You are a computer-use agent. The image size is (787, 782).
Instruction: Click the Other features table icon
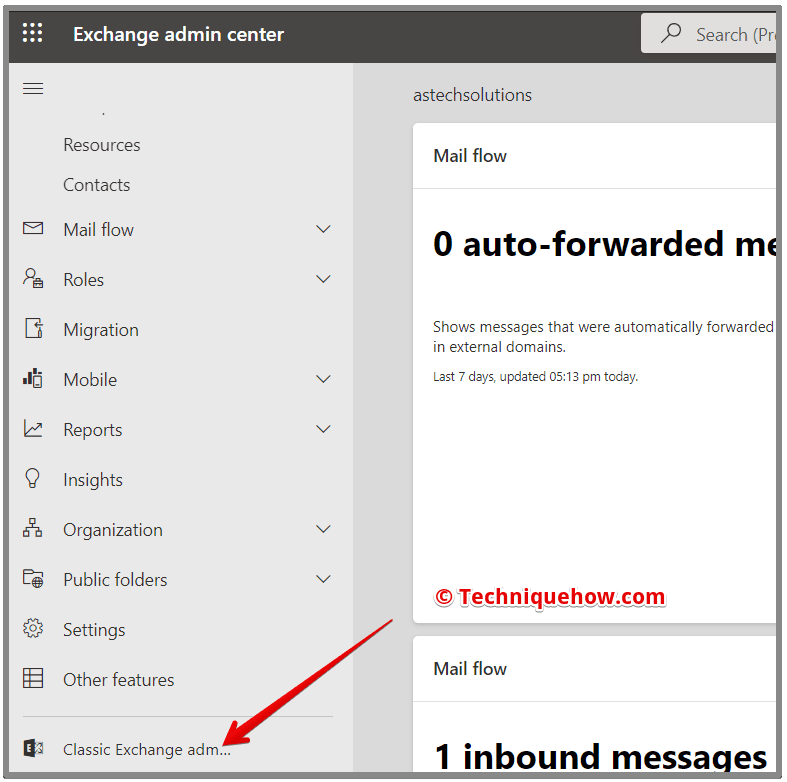(33, 678)
